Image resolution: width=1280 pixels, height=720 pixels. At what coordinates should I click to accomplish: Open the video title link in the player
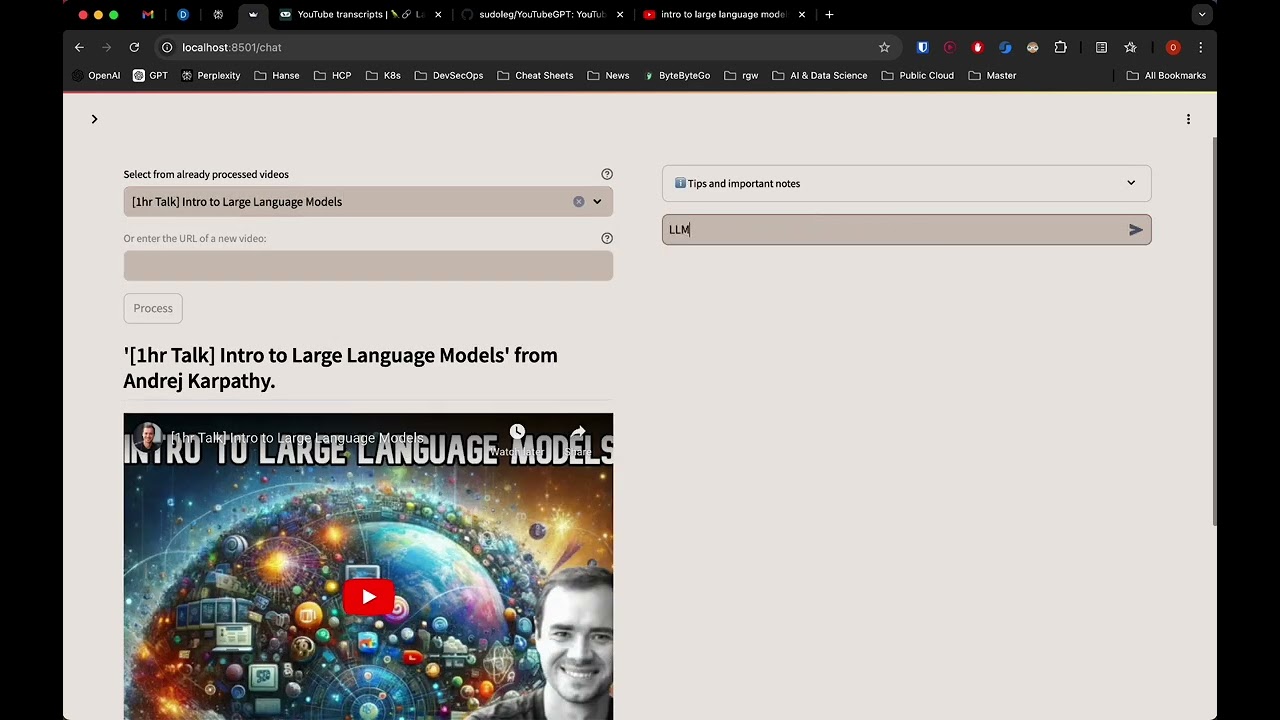point(297,438)
